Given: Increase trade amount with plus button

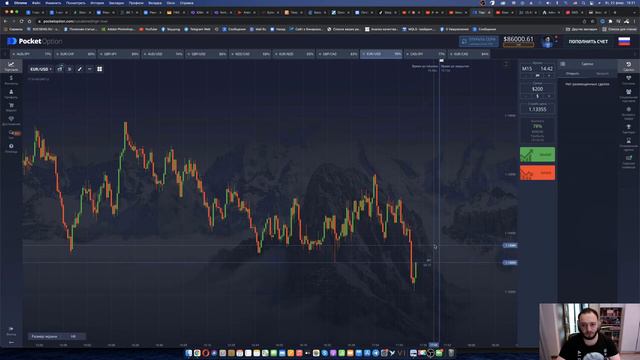Looking at the screenshot, I should point(549,96).
